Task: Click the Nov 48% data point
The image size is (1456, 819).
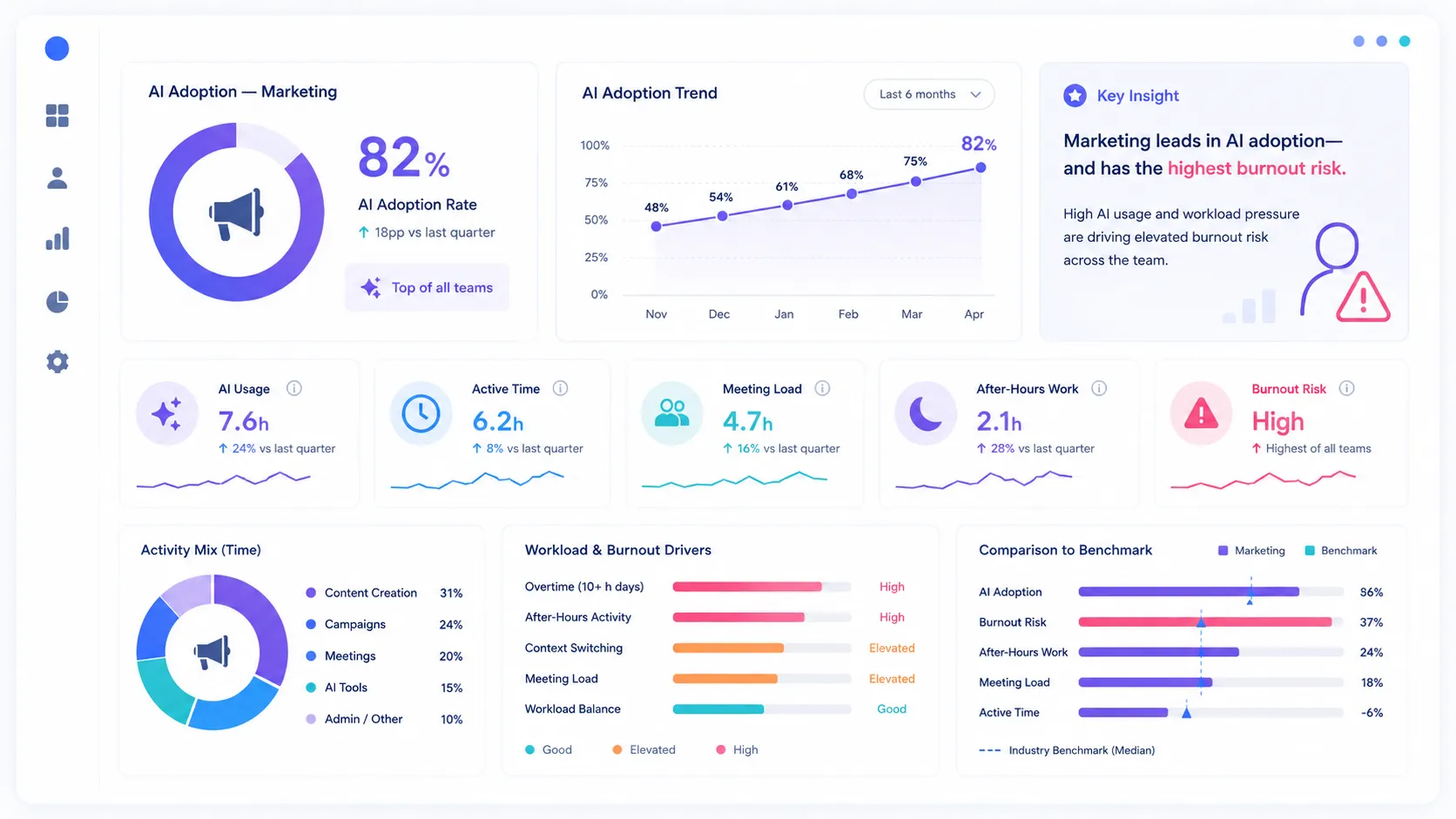Action: coord(657,226)
